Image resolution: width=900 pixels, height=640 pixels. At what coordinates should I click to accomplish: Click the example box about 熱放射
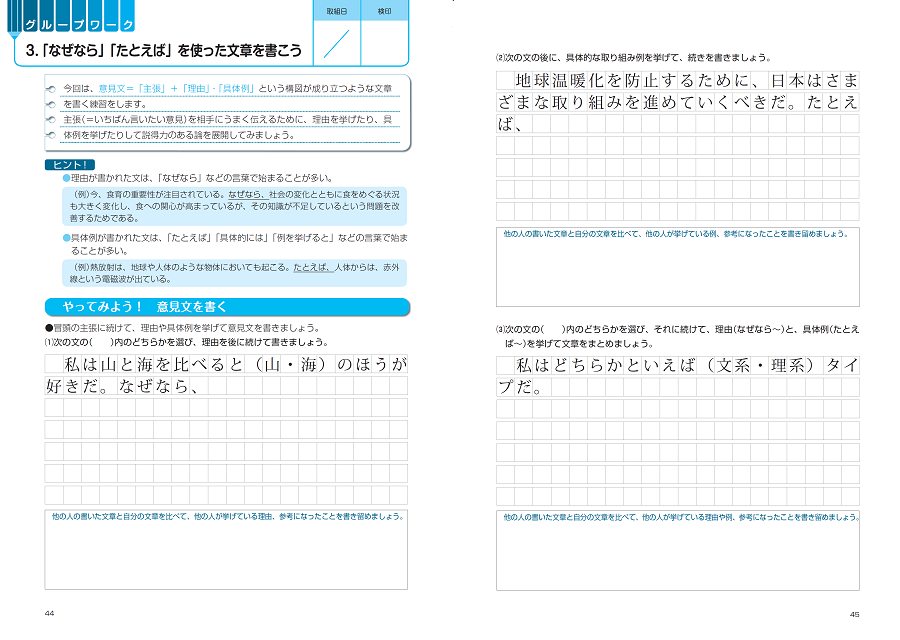click(234, 273)
